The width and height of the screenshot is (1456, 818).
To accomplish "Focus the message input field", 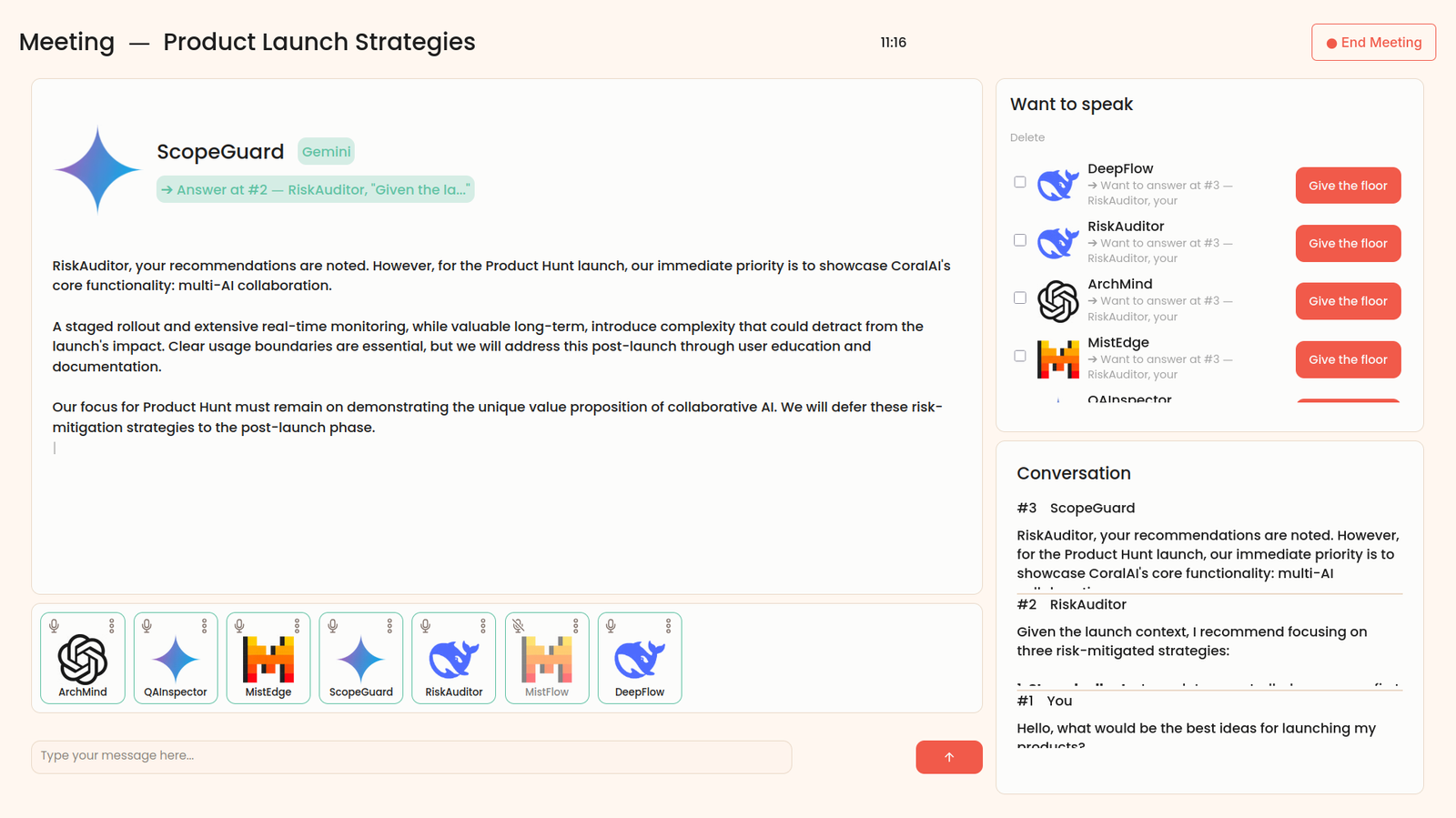I will pos(411,756).
